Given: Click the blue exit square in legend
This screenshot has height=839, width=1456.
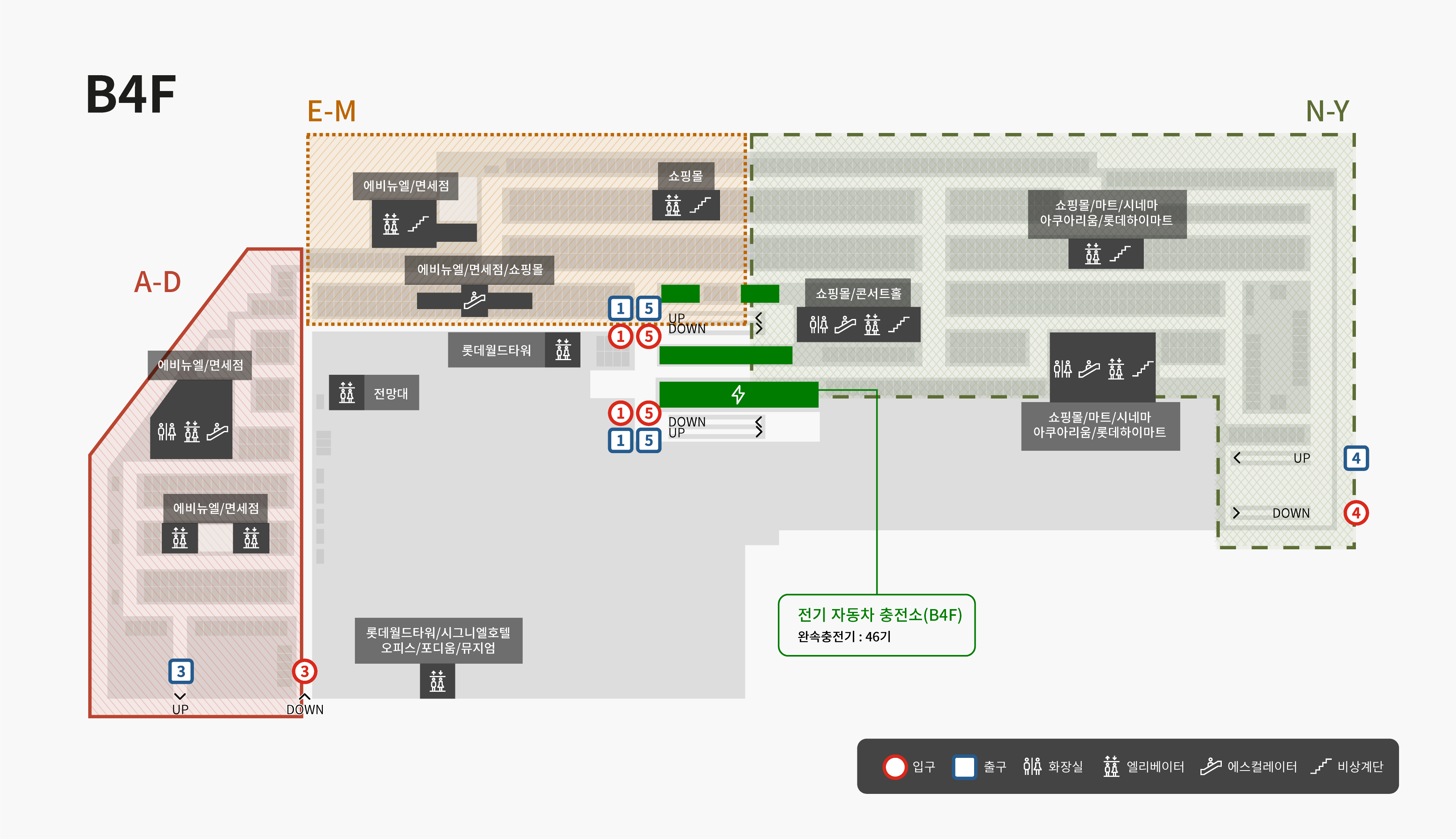Looking at the screenshot, I should [964, 767].
